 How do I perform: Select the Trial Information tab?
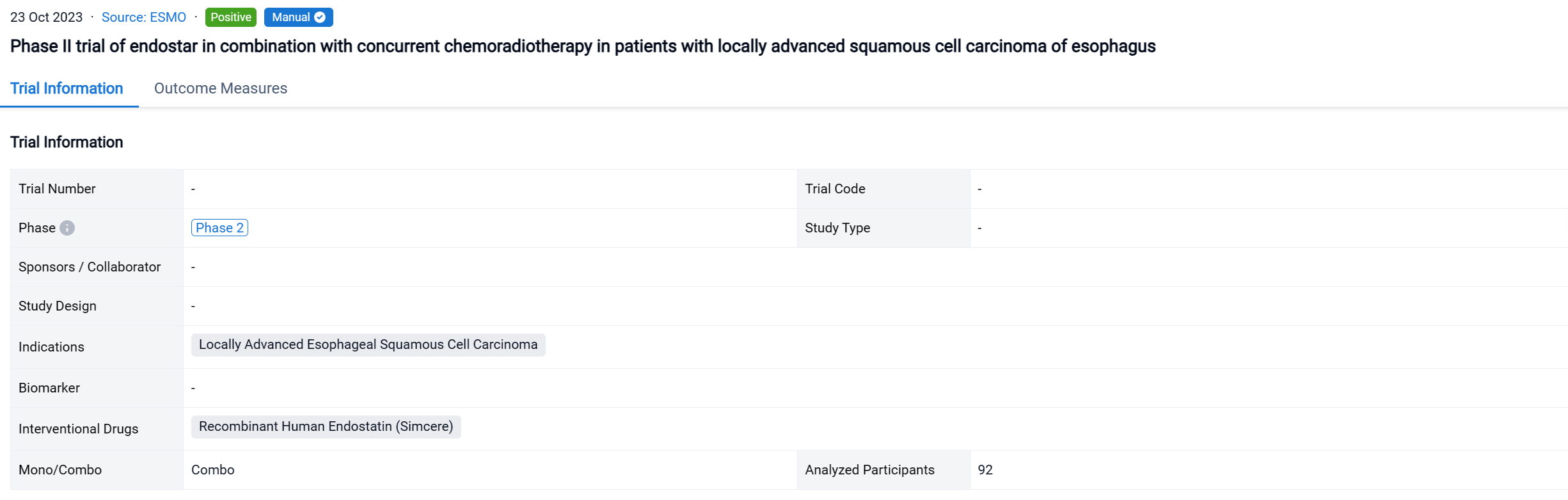67,88
